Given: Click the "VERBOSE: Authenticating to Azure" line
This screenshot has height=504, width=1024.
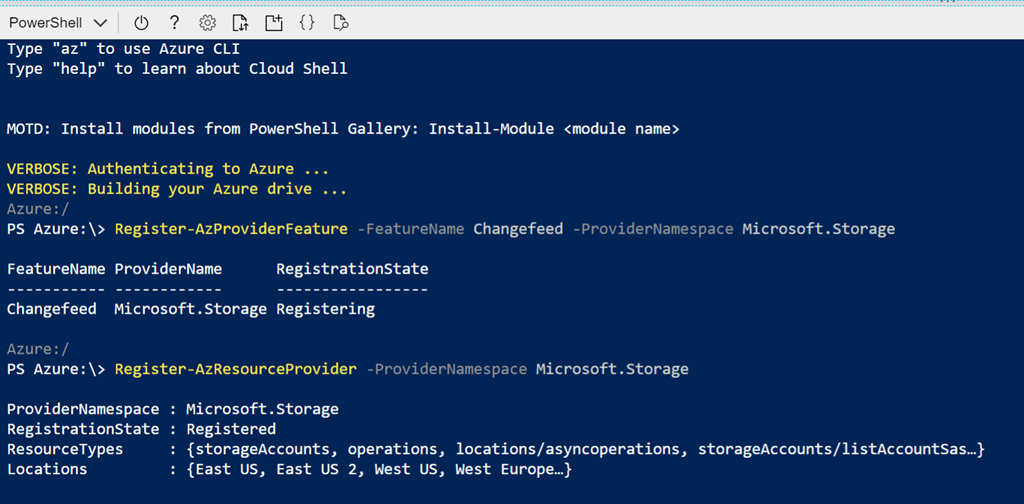Looking at the screenshot, I should [x=168, y=169].
